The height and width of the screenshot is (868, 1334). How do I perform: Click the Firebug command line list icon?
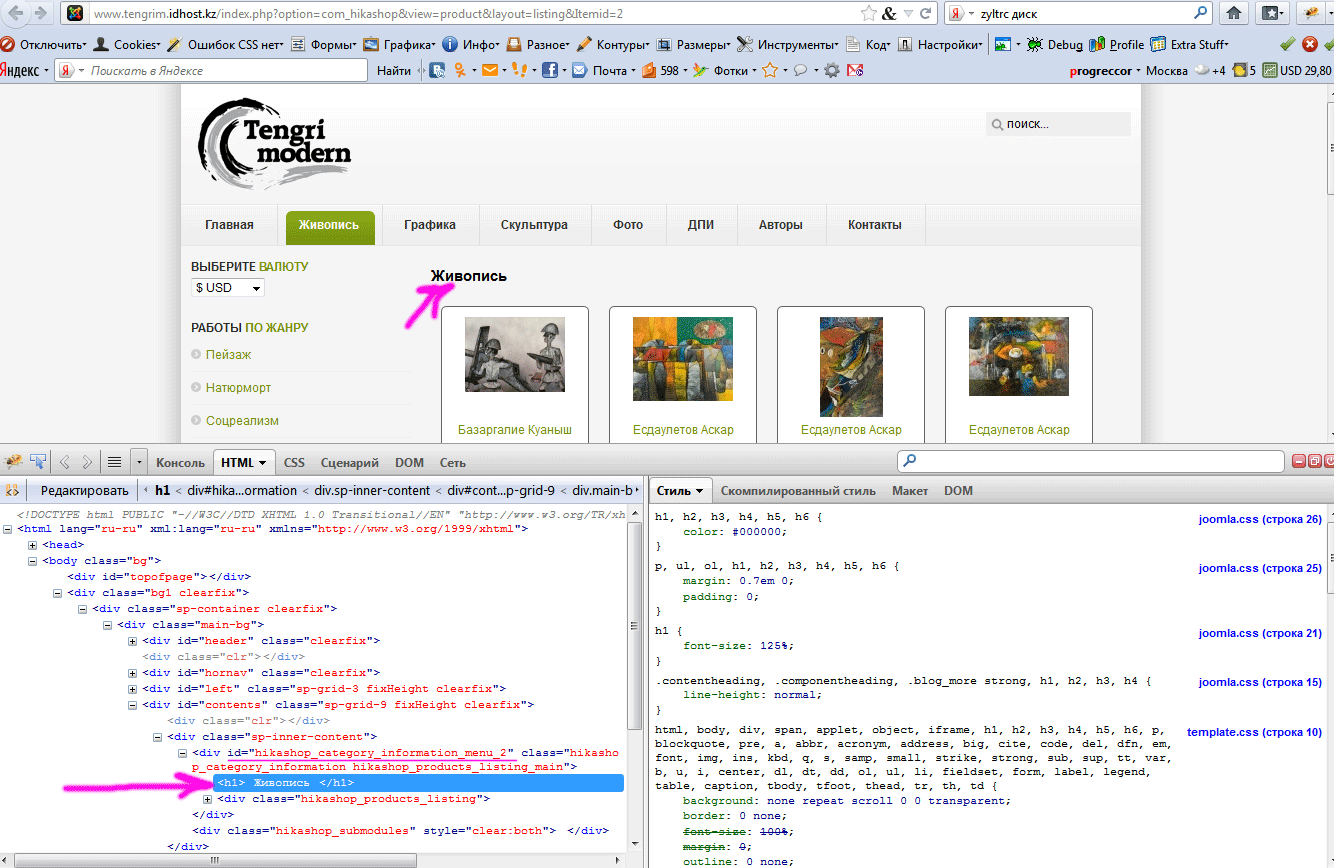(114, 462)
